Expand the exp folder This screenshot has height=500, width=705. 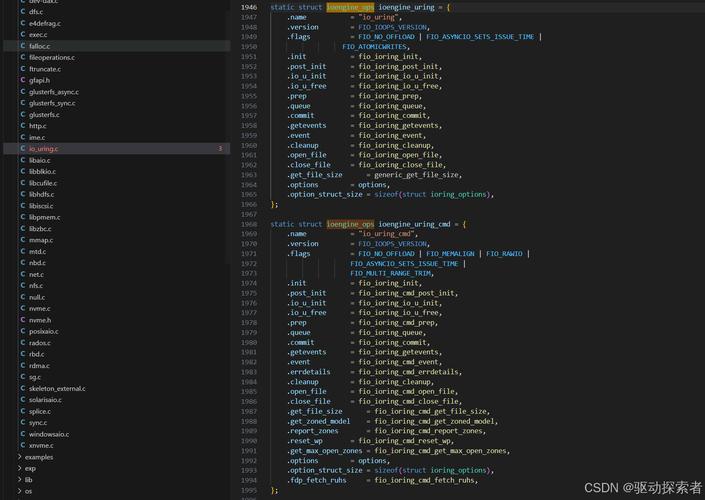30,468
